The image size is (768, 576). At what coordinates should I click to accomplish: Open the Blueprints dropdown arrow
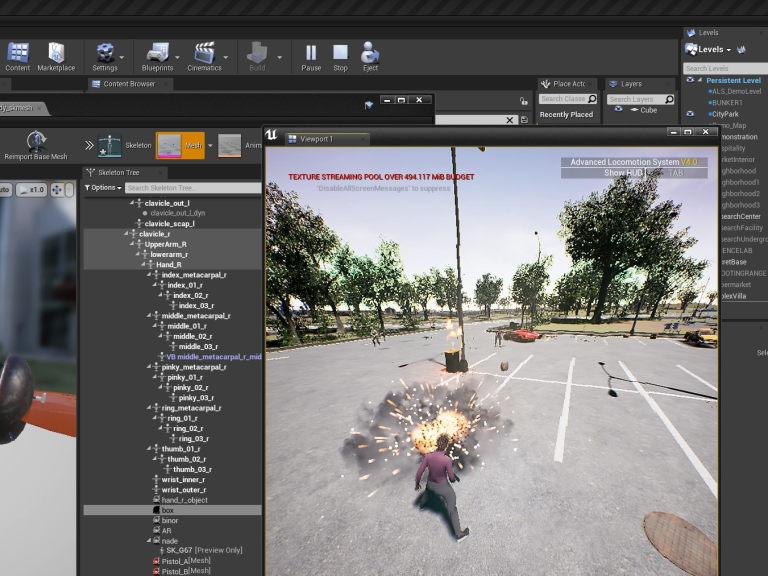tap(177, 57)
